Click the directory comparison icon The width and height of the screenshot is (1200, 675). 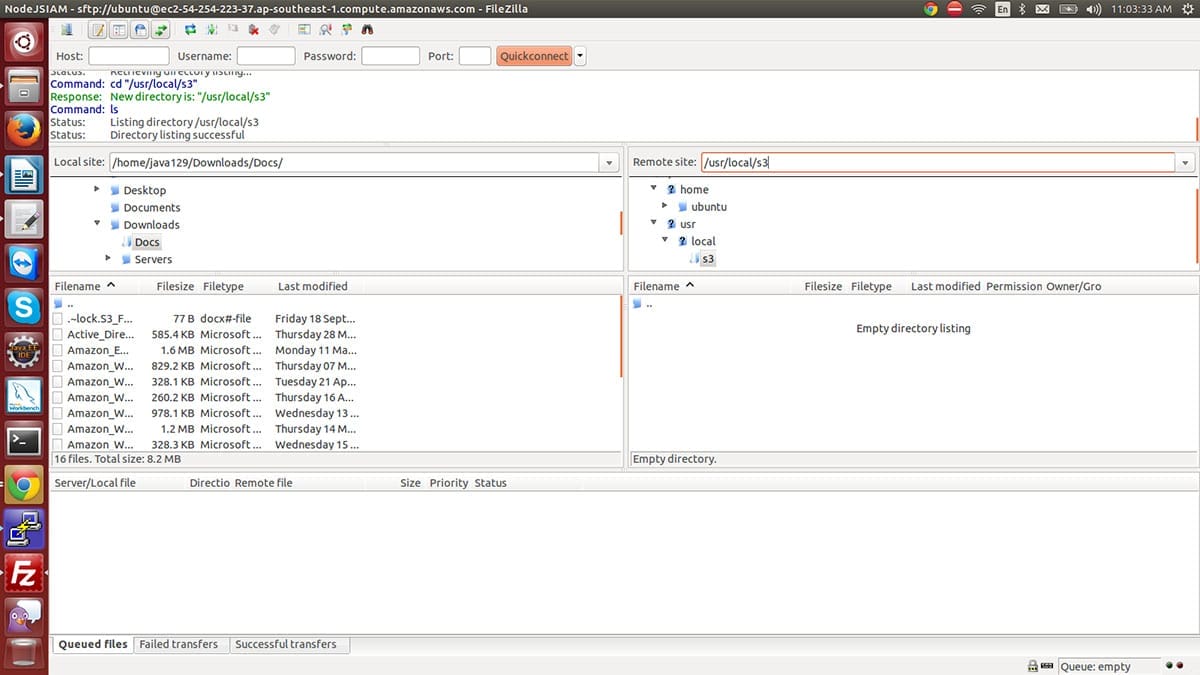(x=326, y=30)
